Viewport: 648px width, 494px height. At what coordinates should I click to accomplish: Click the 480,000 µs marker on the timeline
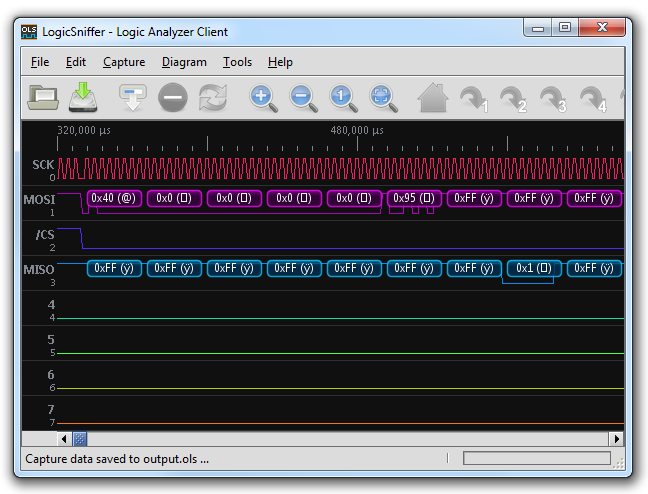click(x=357, y=131)
